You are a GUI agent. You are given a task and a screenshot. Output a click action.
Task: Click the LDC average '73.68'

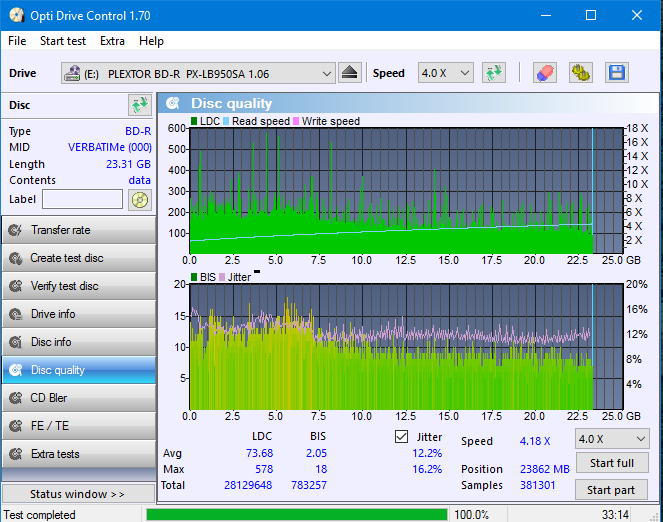pyautogui.click(x=259, y=453)
